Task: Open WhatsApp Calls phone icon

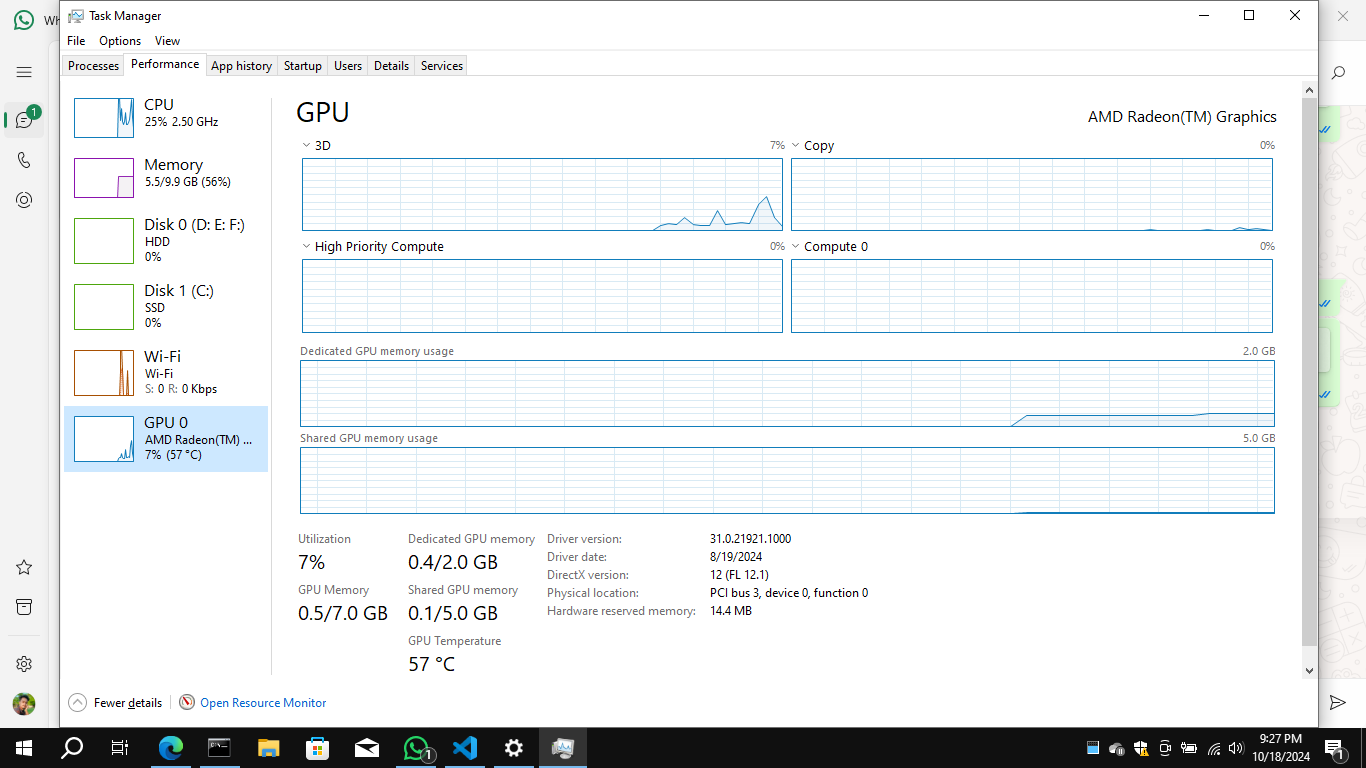Action: [24, 160]
